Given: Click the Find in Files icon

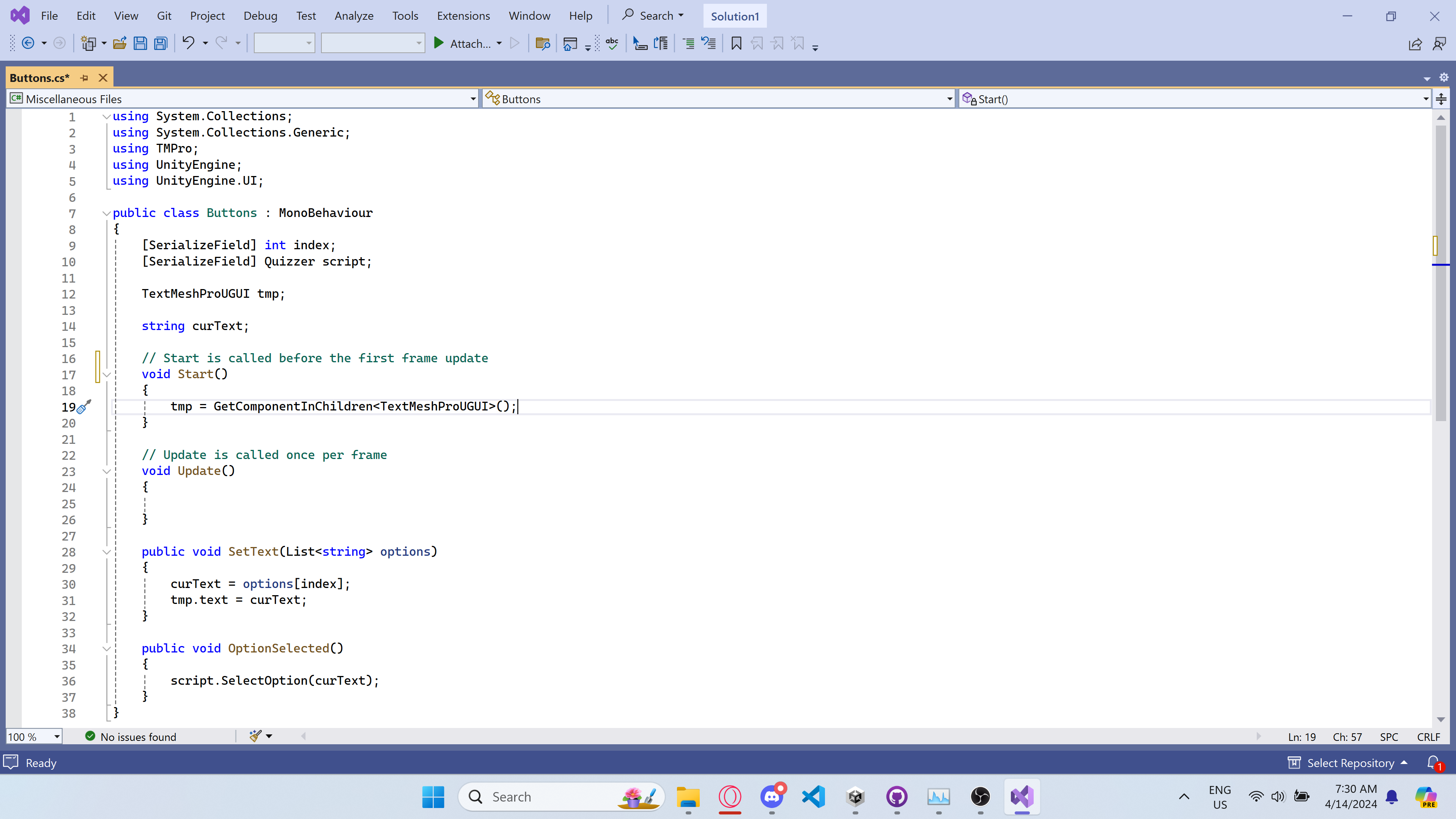Looking at the screenshot, I should pos(543,44).
